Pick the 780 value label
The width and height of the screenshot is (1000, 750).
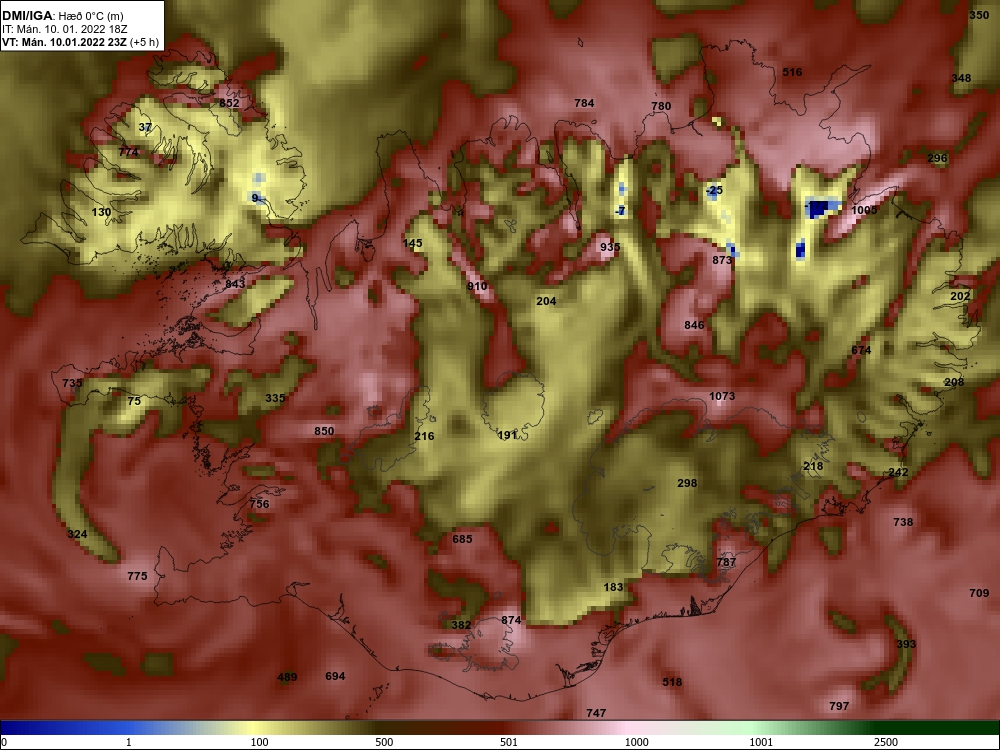[x=661, y=106]
